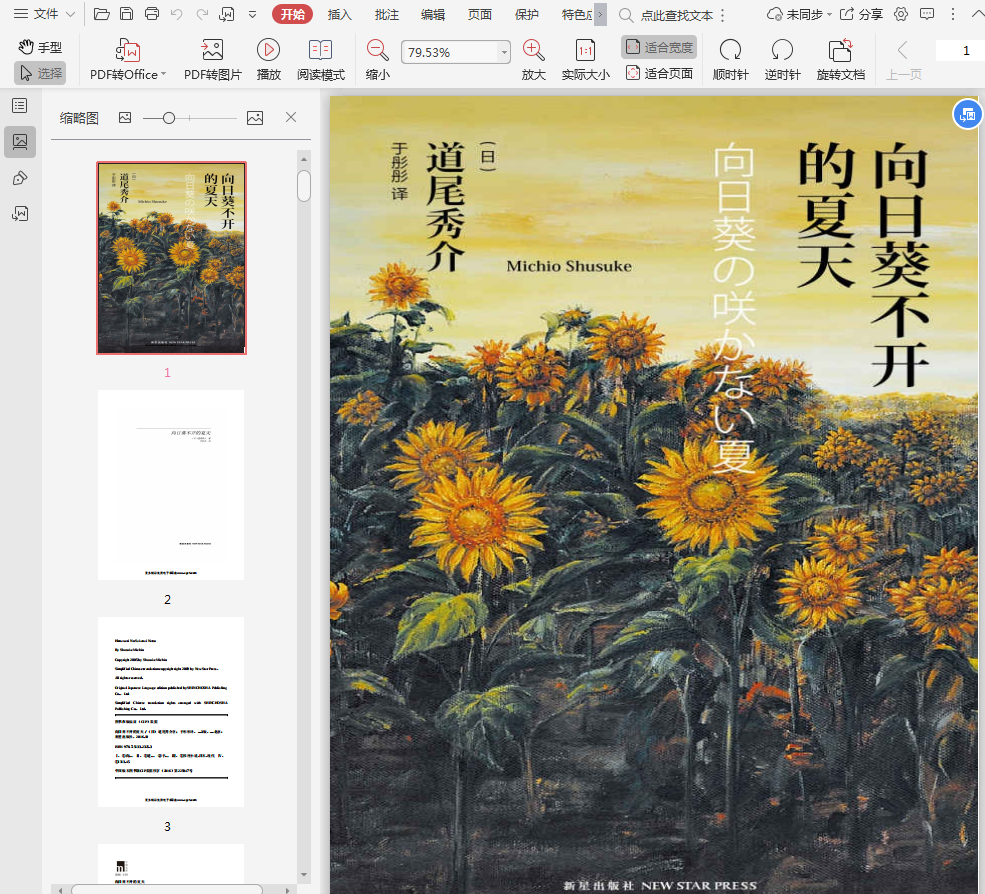Click the 播放 play button
This screenshot has width=985, height=894.
click(268, 60)
